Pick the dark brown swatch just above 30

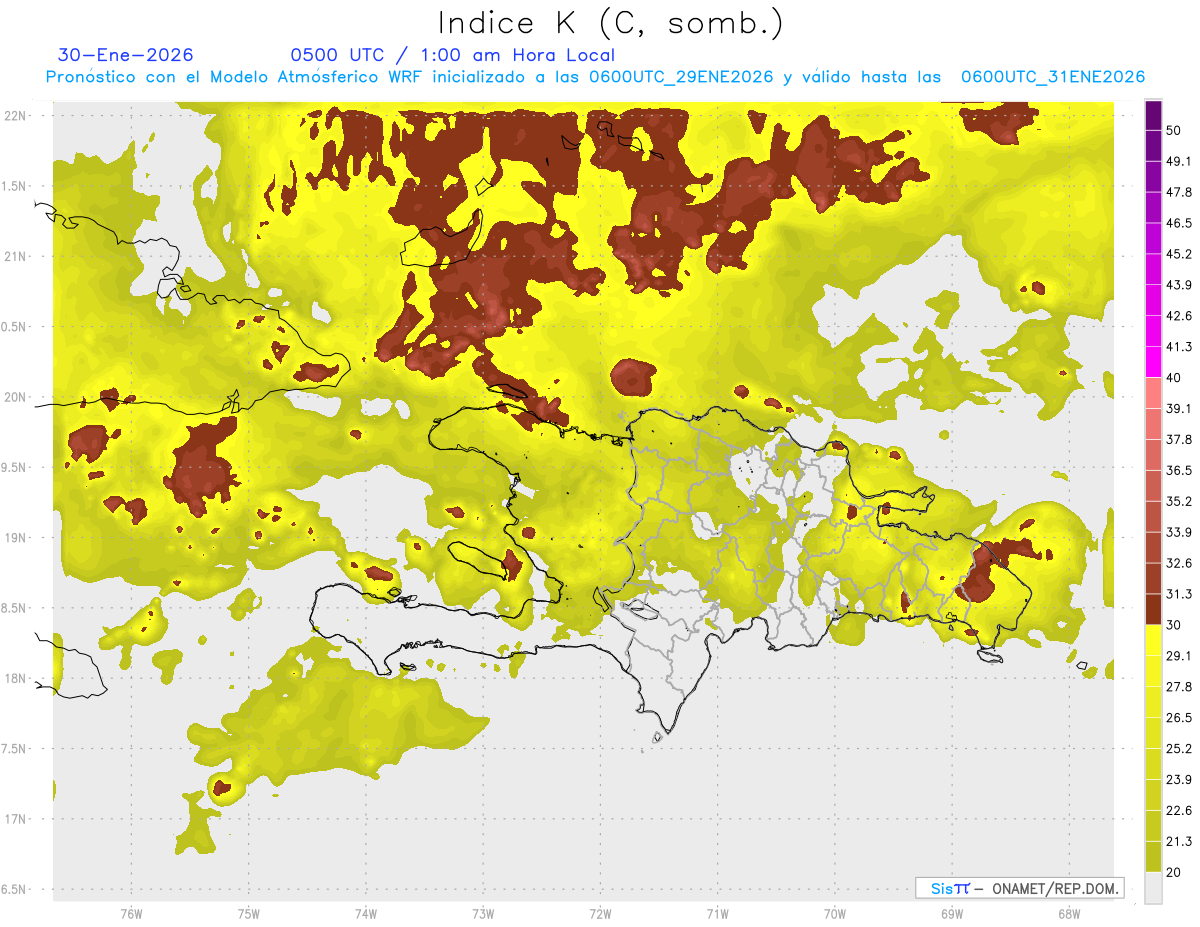[1153, 609]
